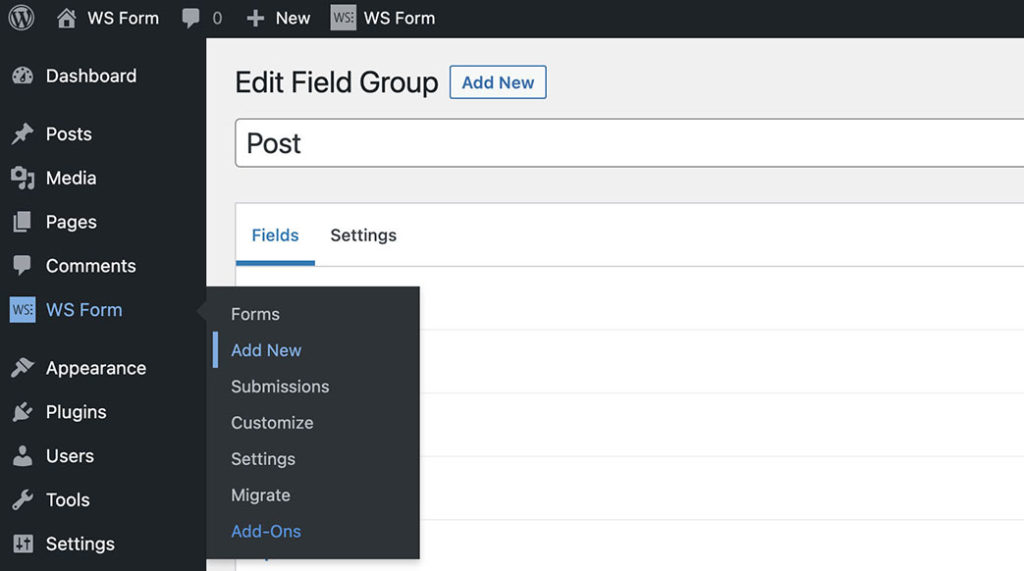Click Add New button beside Edit Field Group
Image resolution: width=1024 pixels, height=571 pixels.
pos(498,82)
